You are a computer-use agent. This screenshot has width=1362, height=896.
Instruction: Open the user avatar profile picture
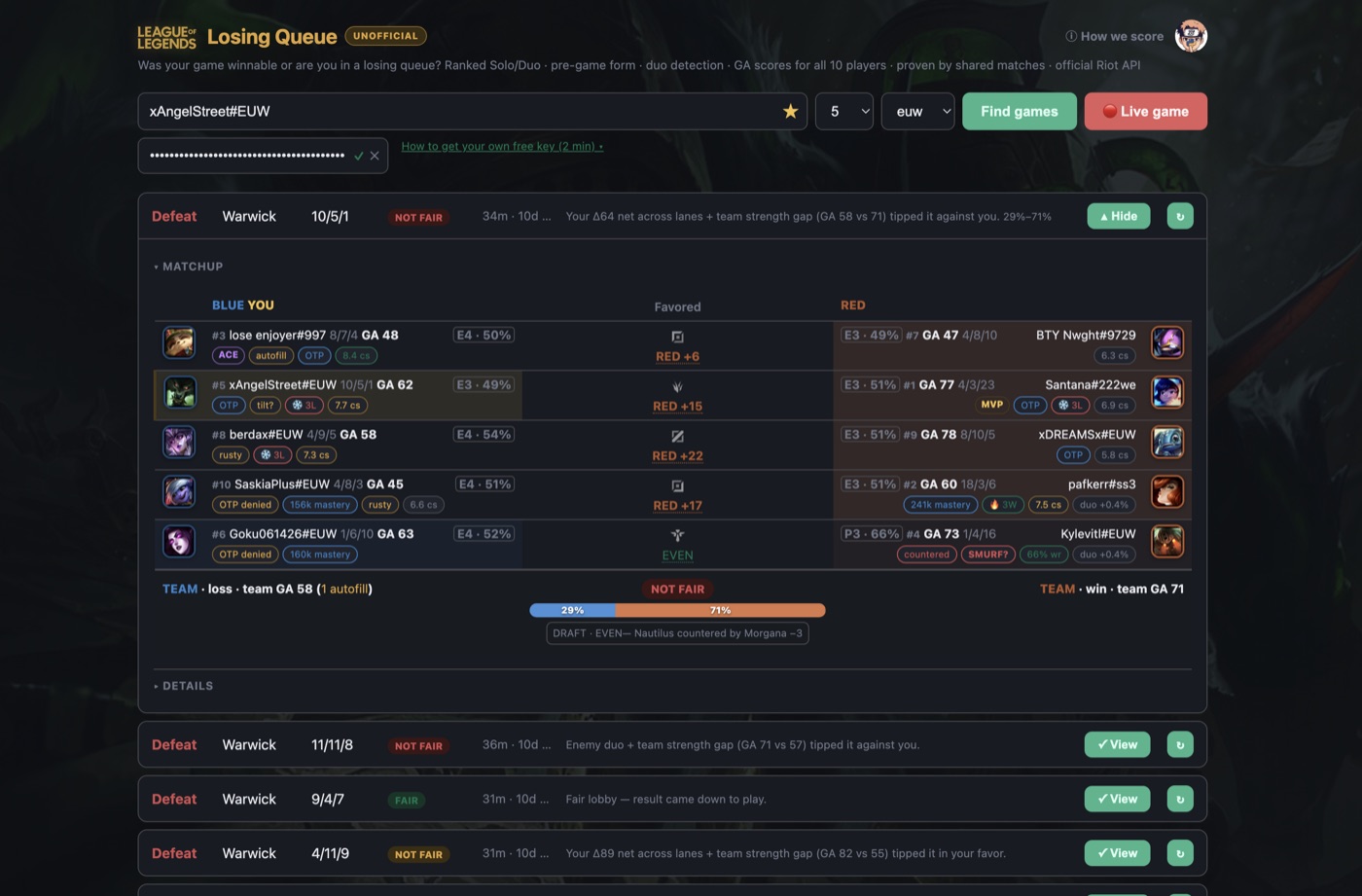(1191, 36)
